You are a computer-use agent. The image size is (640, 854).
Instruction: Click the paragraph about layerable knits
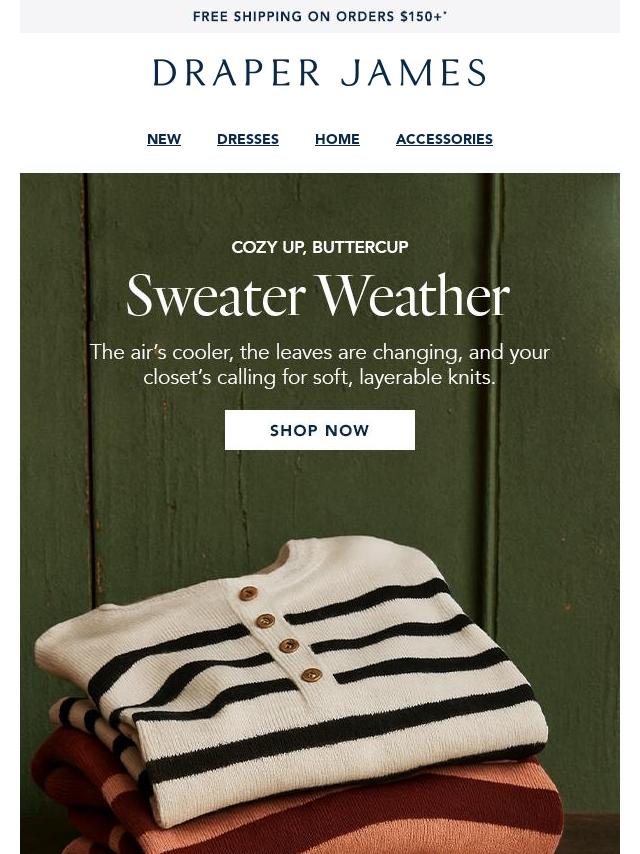[x=320, y=364]
